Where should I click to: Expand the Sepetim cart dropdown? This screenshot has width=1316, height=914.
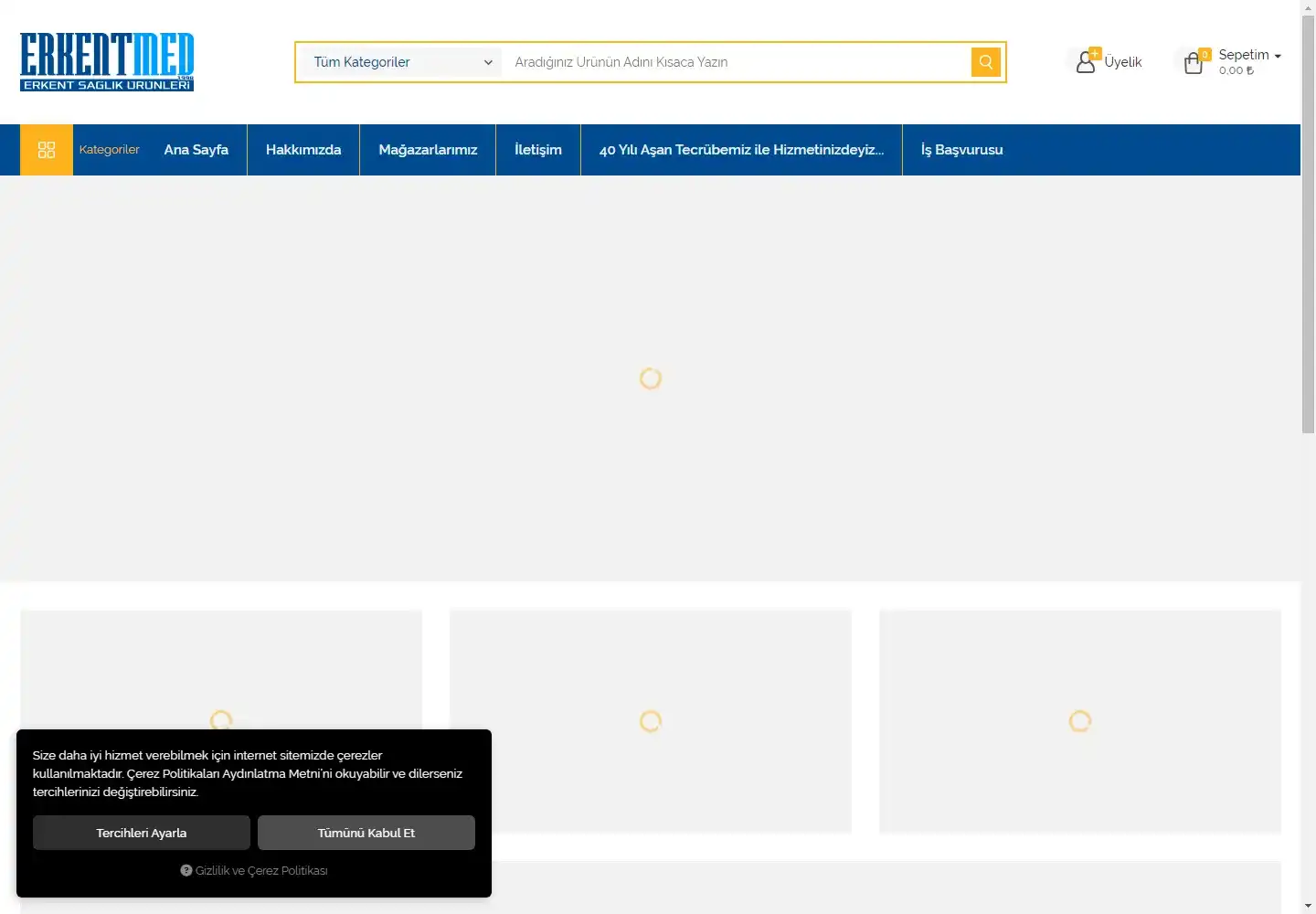click(1249, 55)
